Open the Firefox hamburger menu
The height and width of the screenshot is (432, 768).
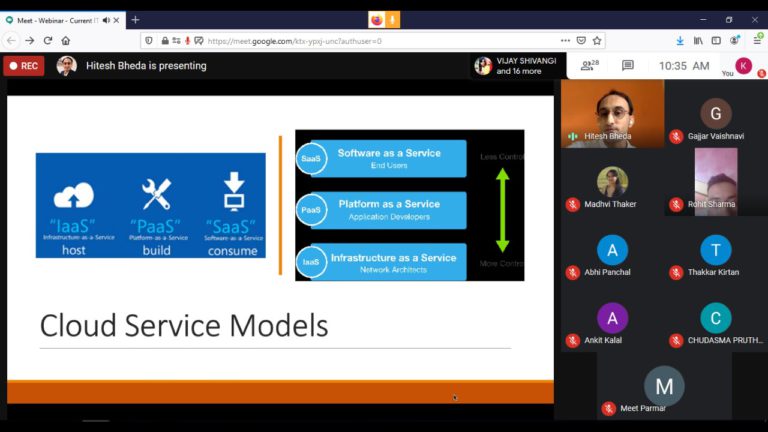(755, 41)
